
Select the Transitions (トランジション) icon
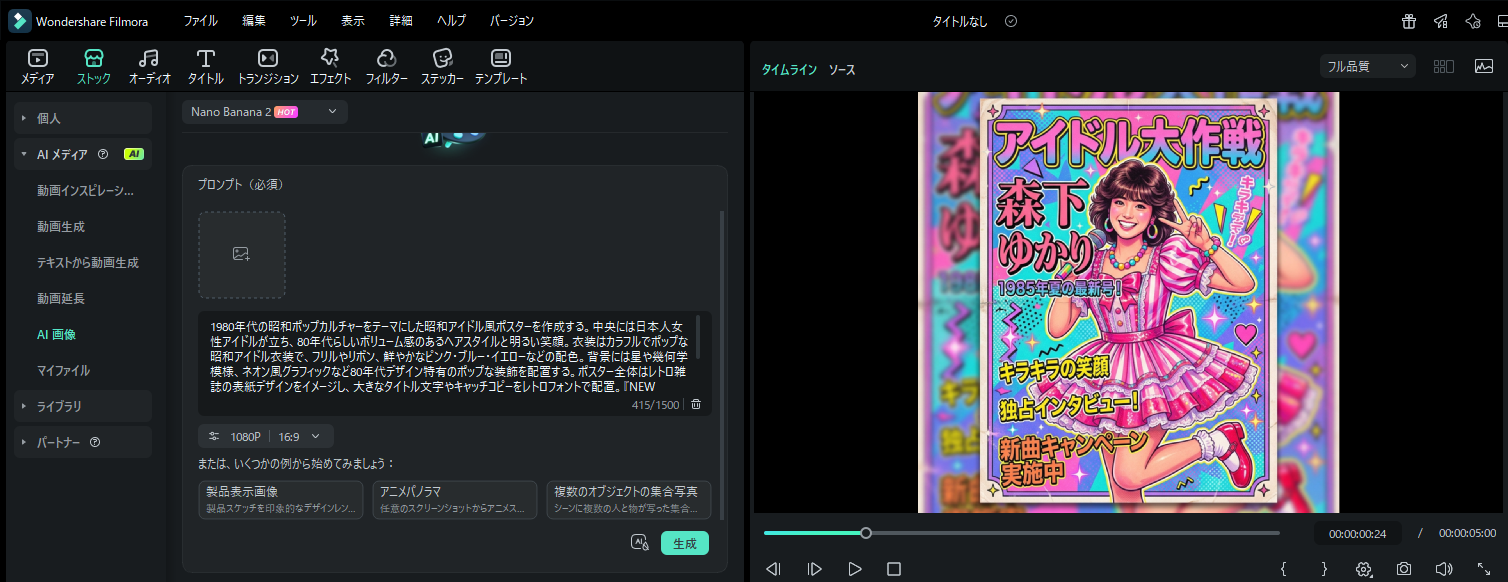[x=267, y=66]
